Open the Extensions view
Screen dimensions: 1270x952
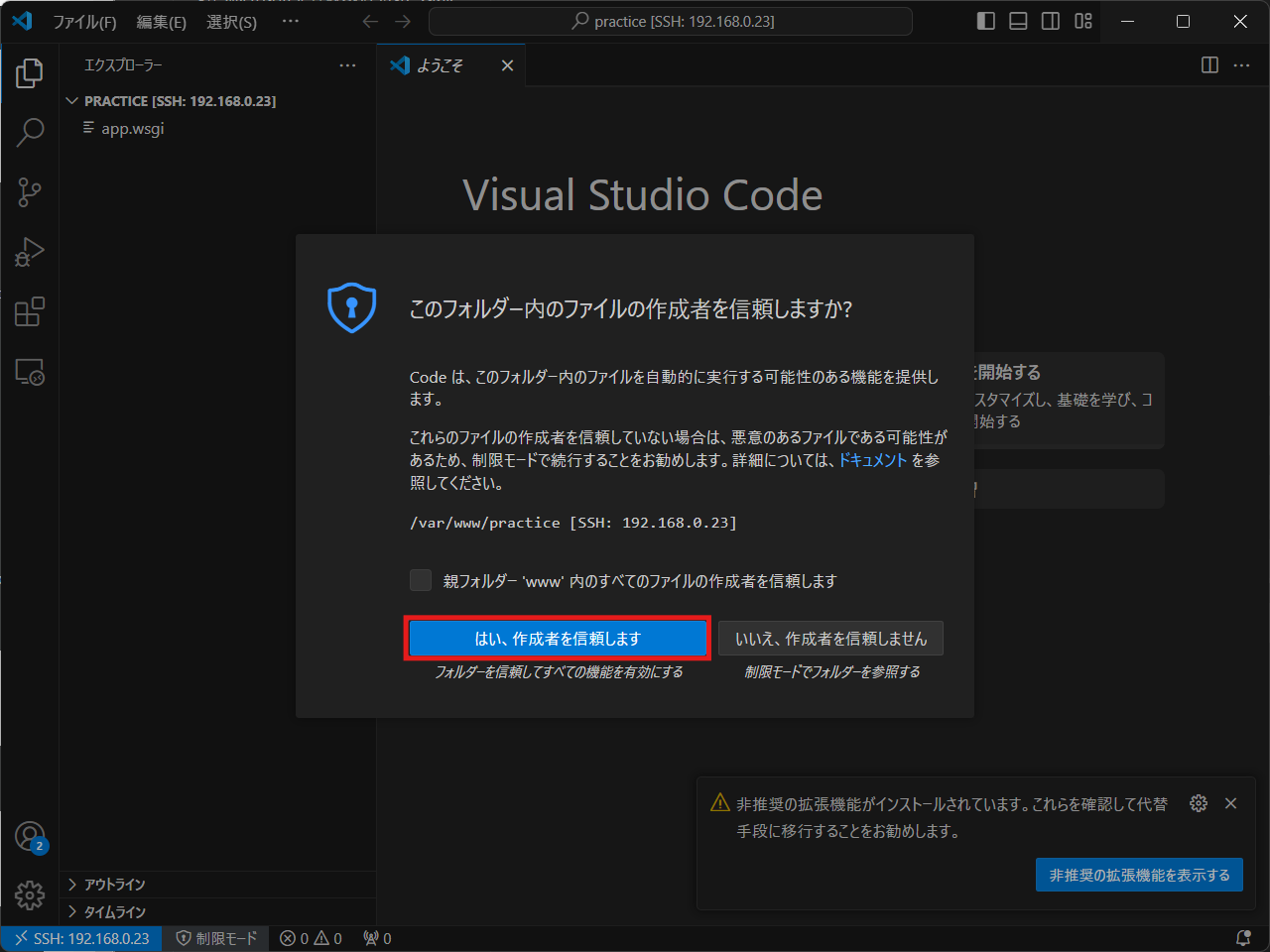29,310
